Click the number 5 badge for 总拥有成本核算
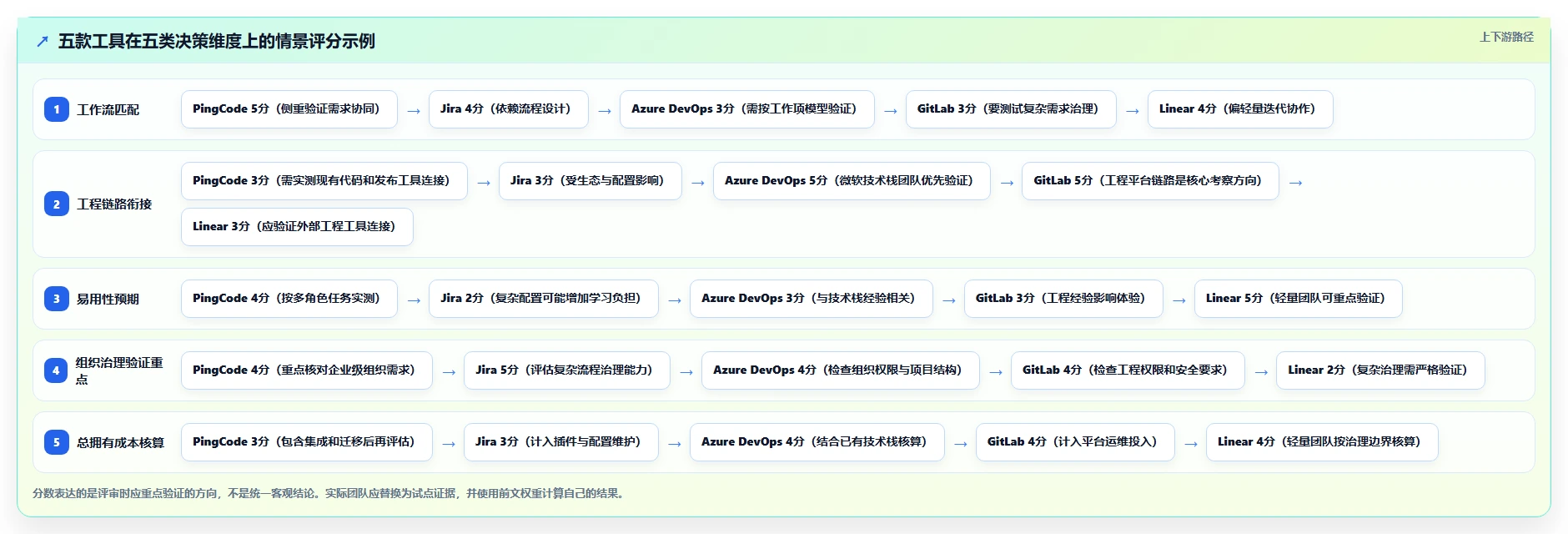 click(57, 442)
